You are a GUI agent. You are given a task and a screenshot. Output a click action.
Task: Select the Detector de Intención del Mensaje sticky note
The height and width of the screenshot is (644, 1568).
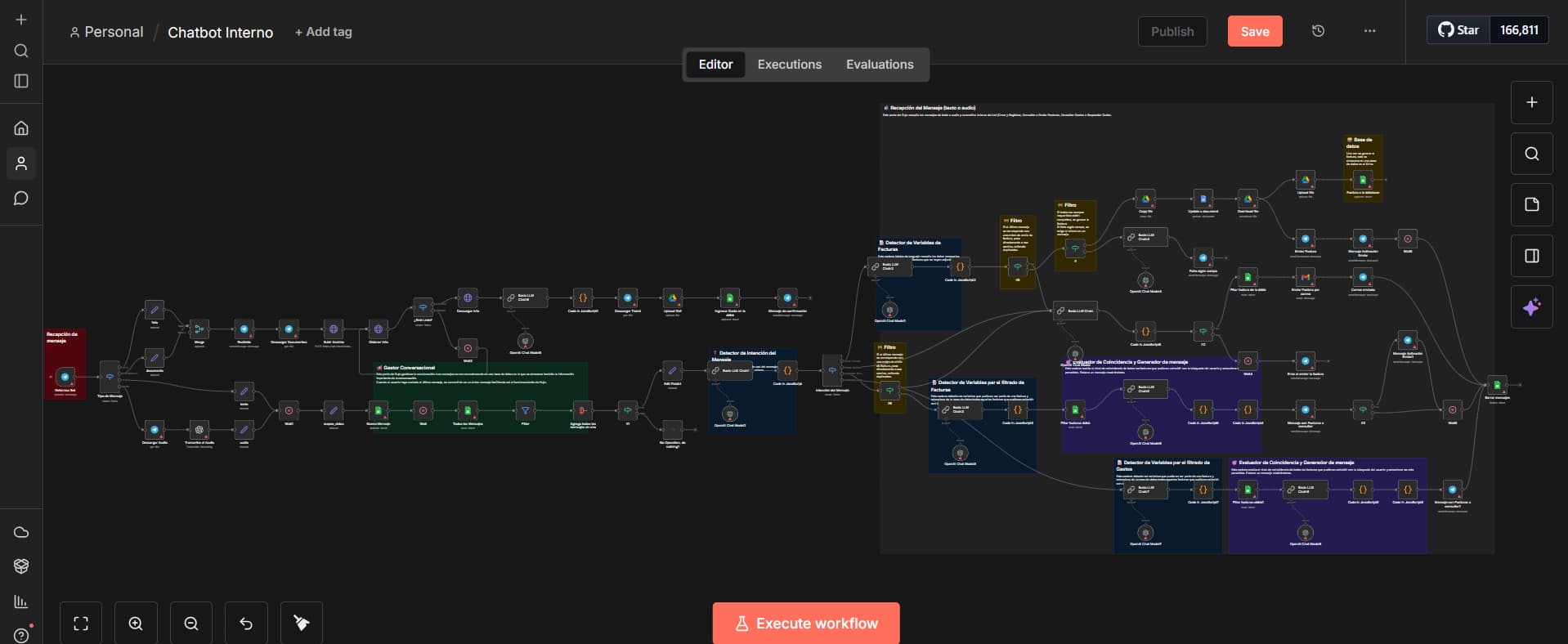tap(753, 393)
